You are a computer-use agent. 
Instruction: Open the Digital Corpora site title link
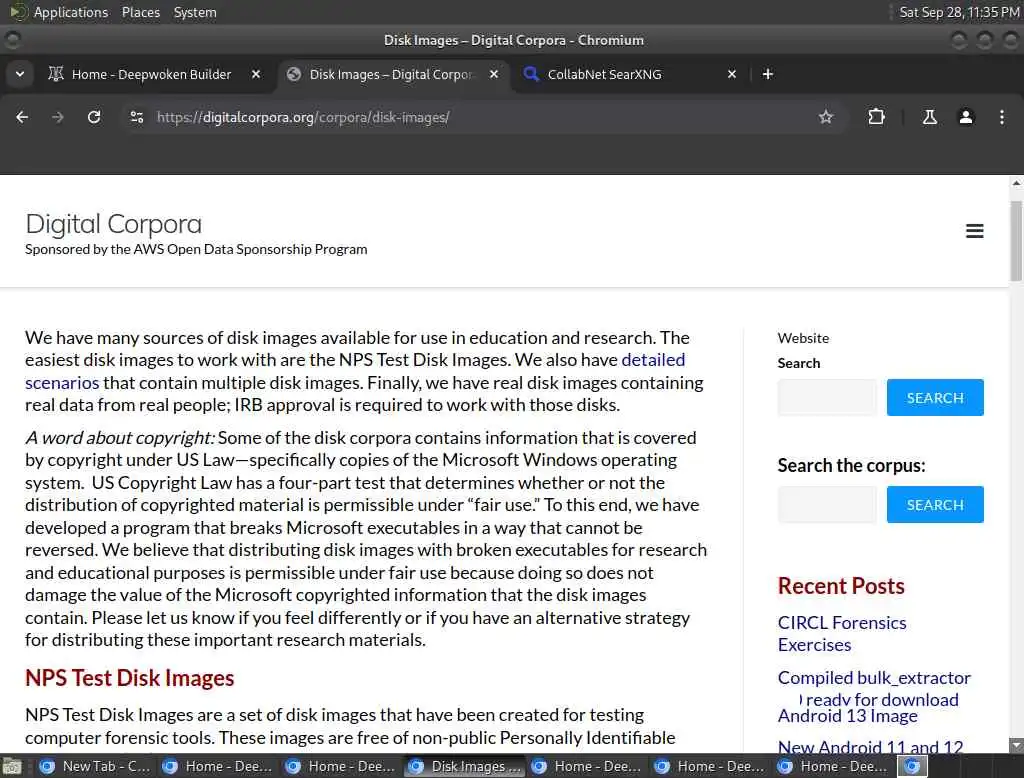coord(114,224)
